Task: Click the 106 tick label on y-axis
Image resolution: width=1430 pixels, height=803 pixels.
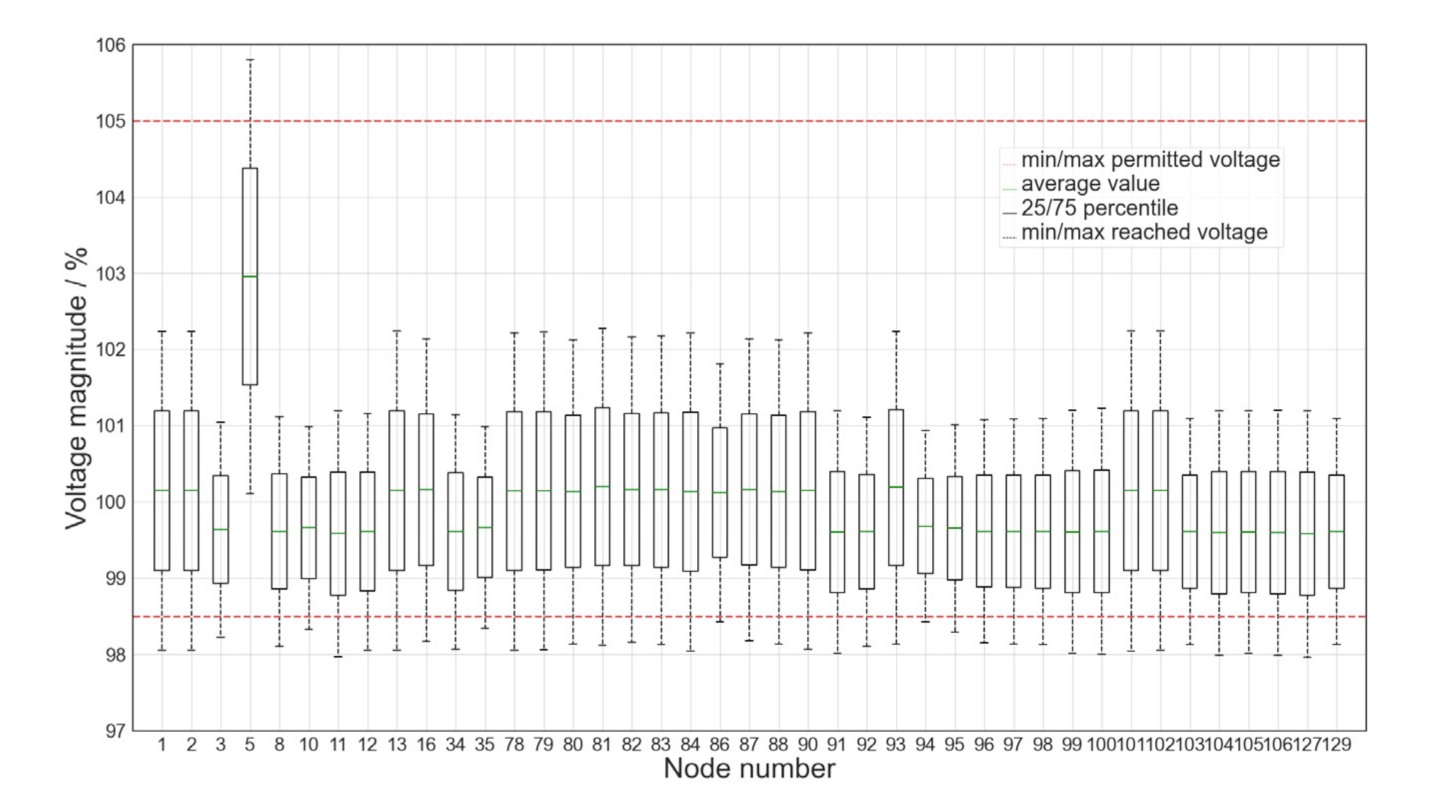Action: [110, 45]
